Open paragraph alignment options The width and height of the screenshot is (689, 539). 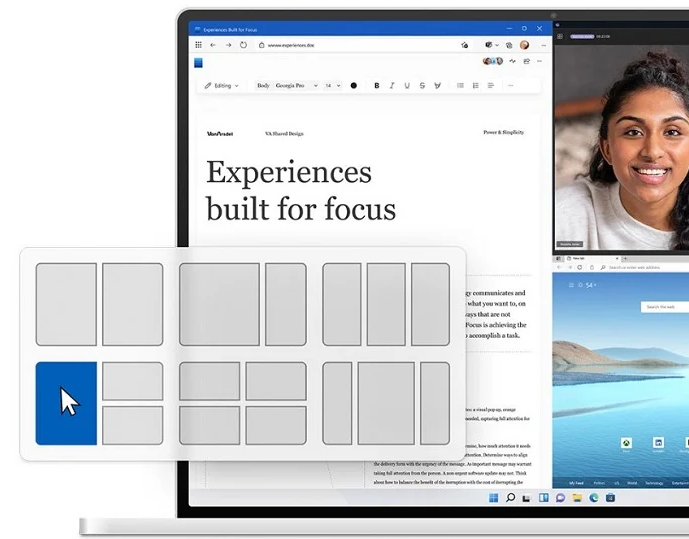[491, 86]
